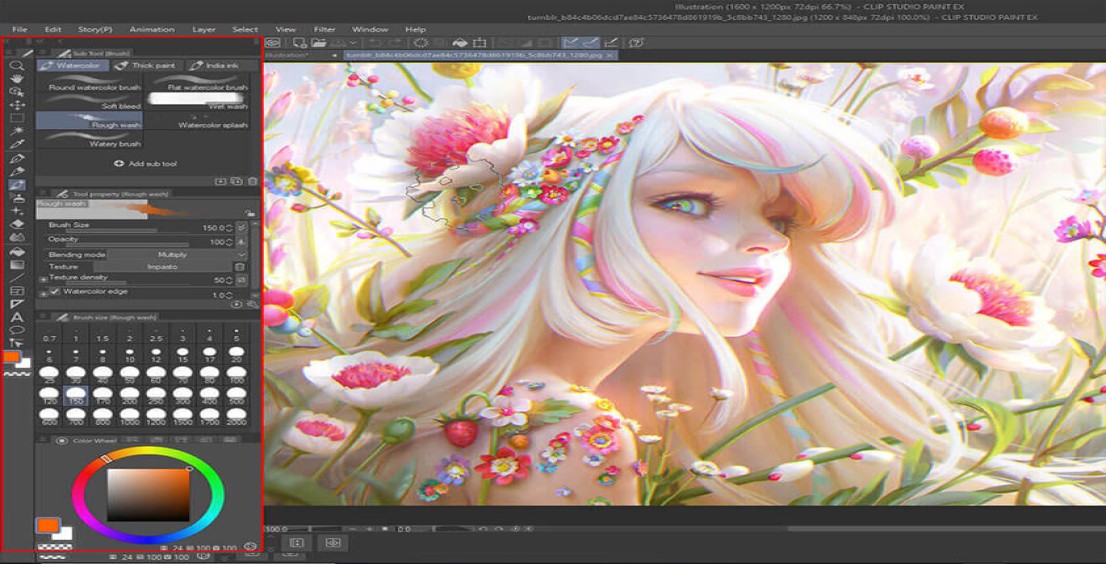The image size is (1106, 564).
Task: Click the Texture density value stepper
Action: click(229, 280)
